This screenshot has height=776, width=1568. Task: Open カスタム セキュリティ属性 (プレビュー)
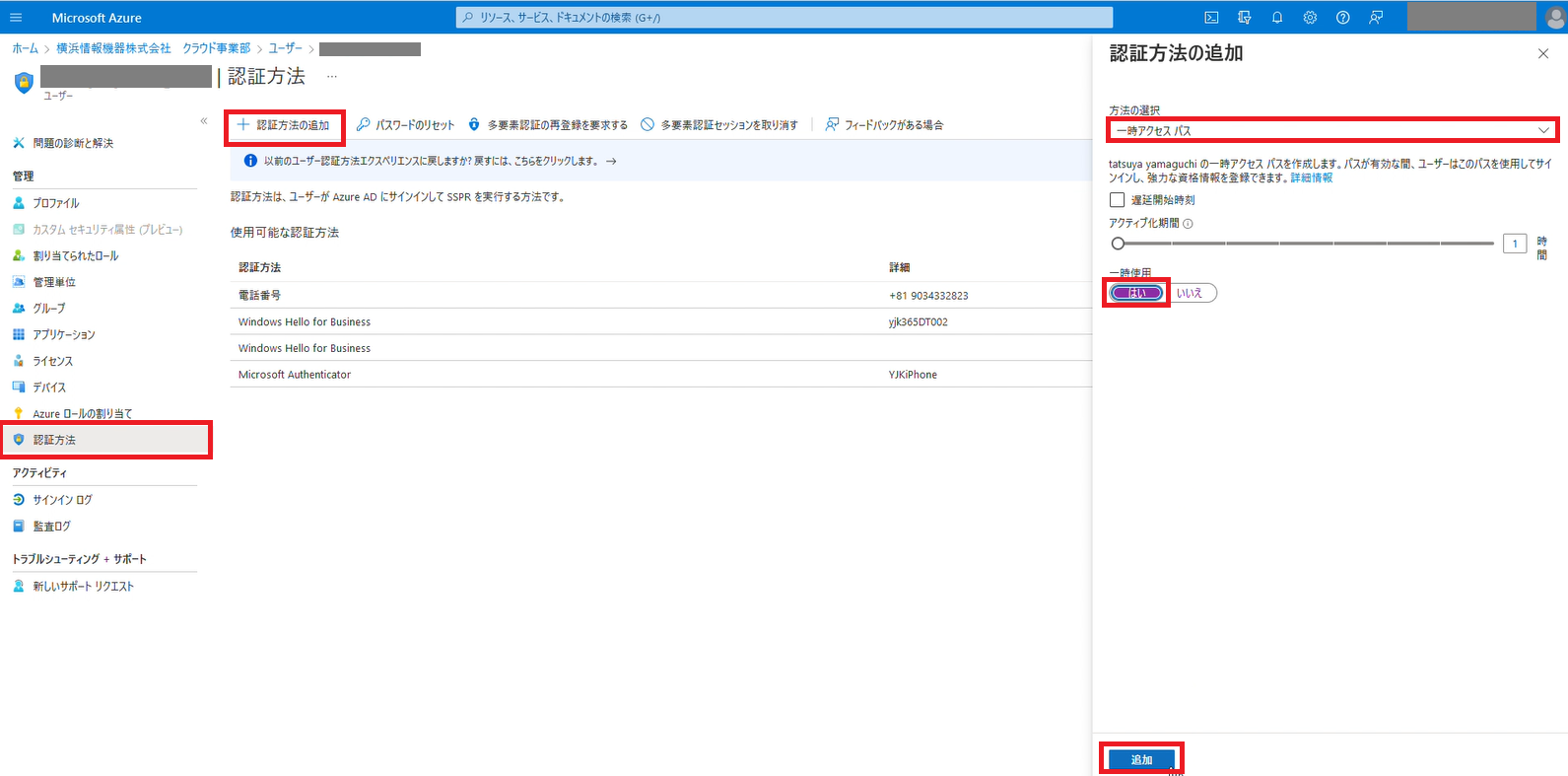107,230
